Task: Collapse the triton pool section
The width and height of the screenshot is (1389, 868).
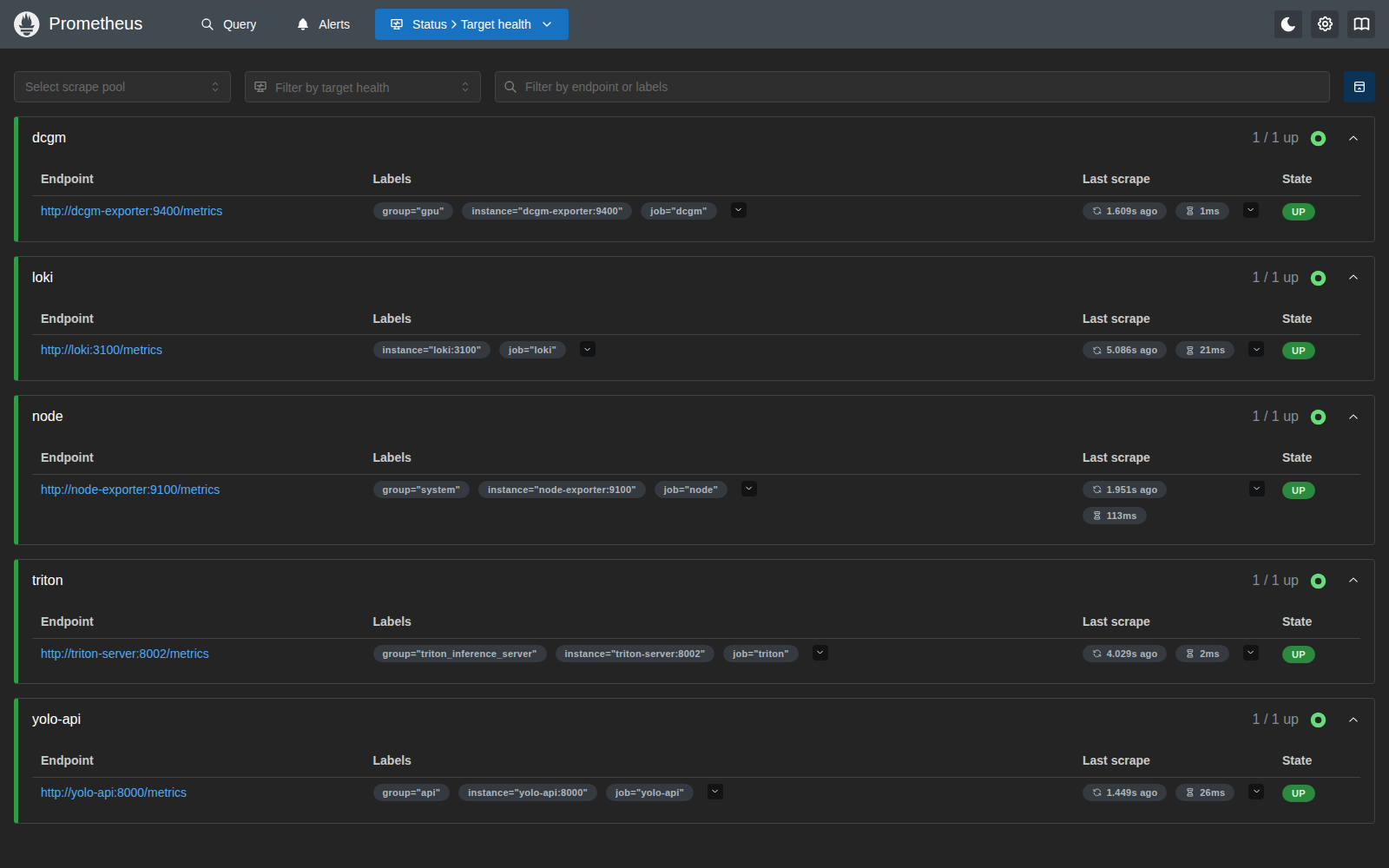Action: 1353,581
